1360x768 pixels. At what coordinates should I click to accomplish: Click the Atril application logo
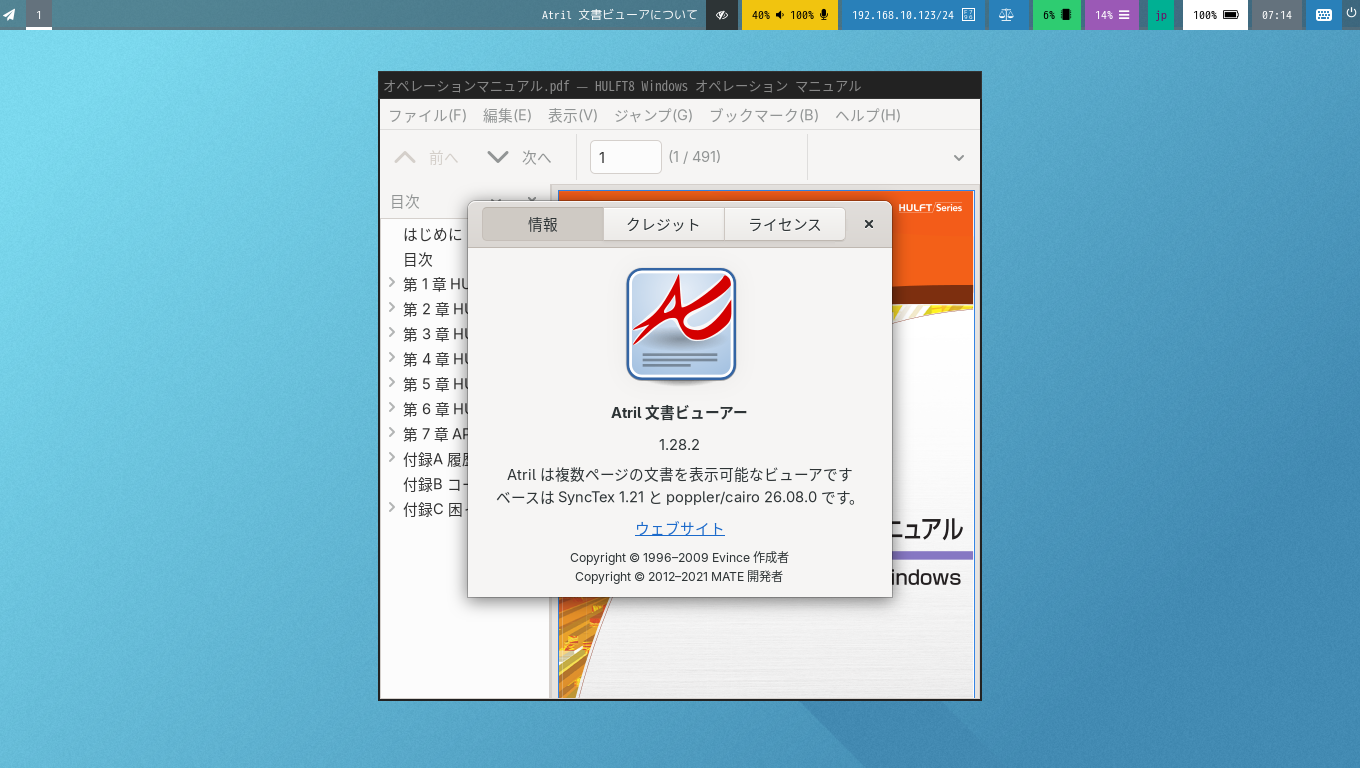[681, 326]
